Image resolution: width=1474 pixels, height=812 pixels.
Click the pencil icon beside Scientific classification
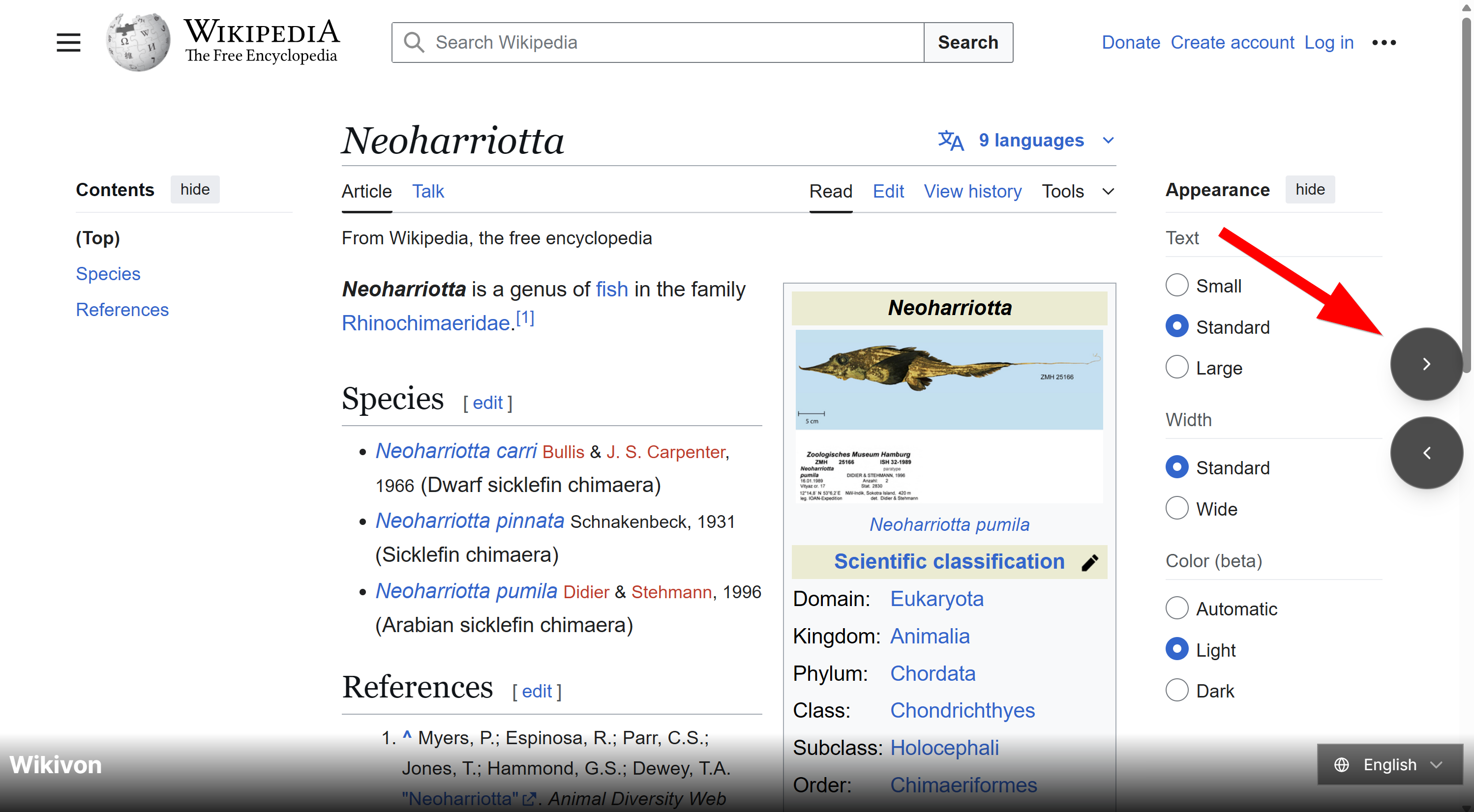click(1090, 563)
